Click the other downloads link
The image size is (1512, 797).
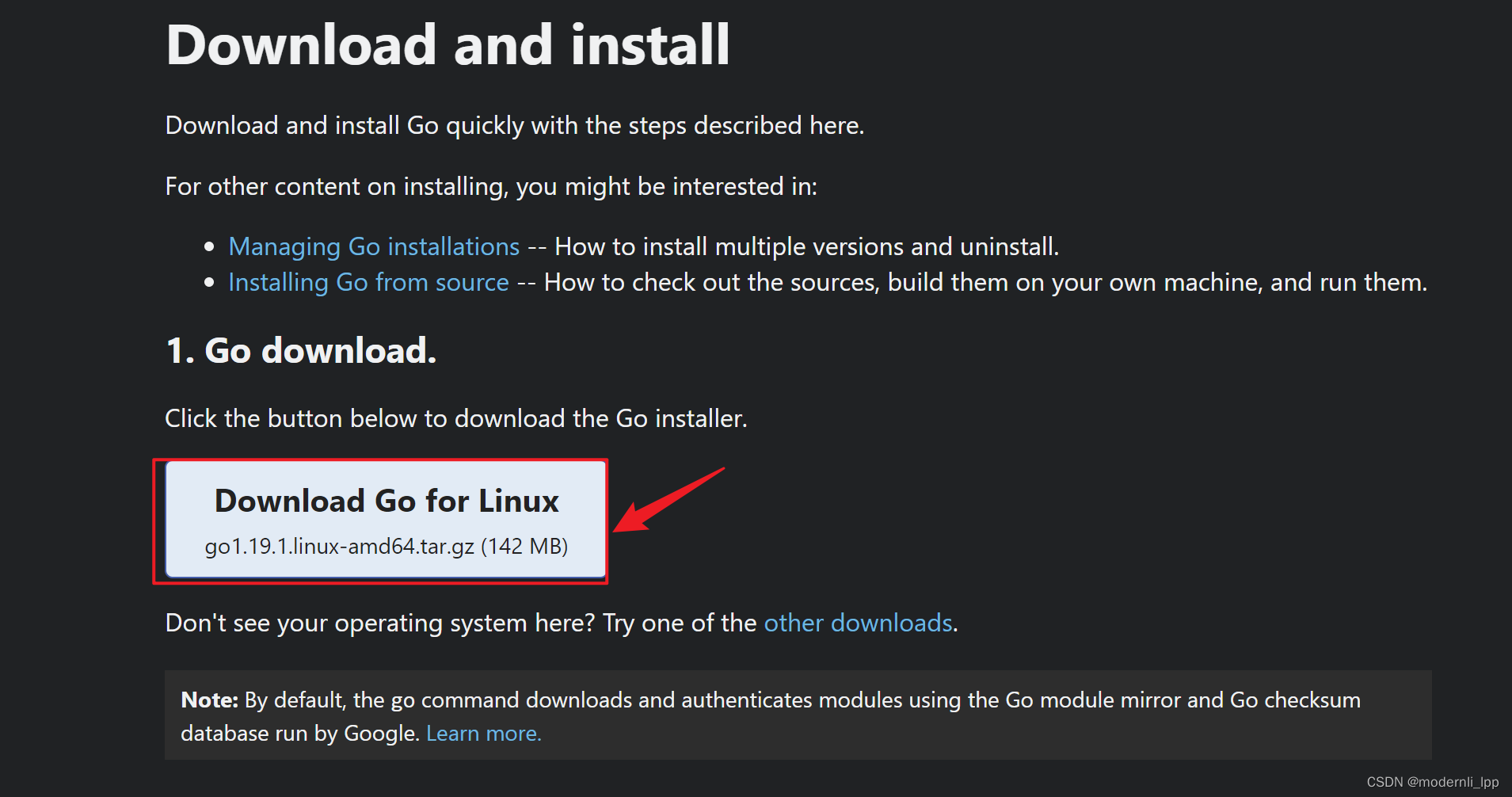[857, 623]
